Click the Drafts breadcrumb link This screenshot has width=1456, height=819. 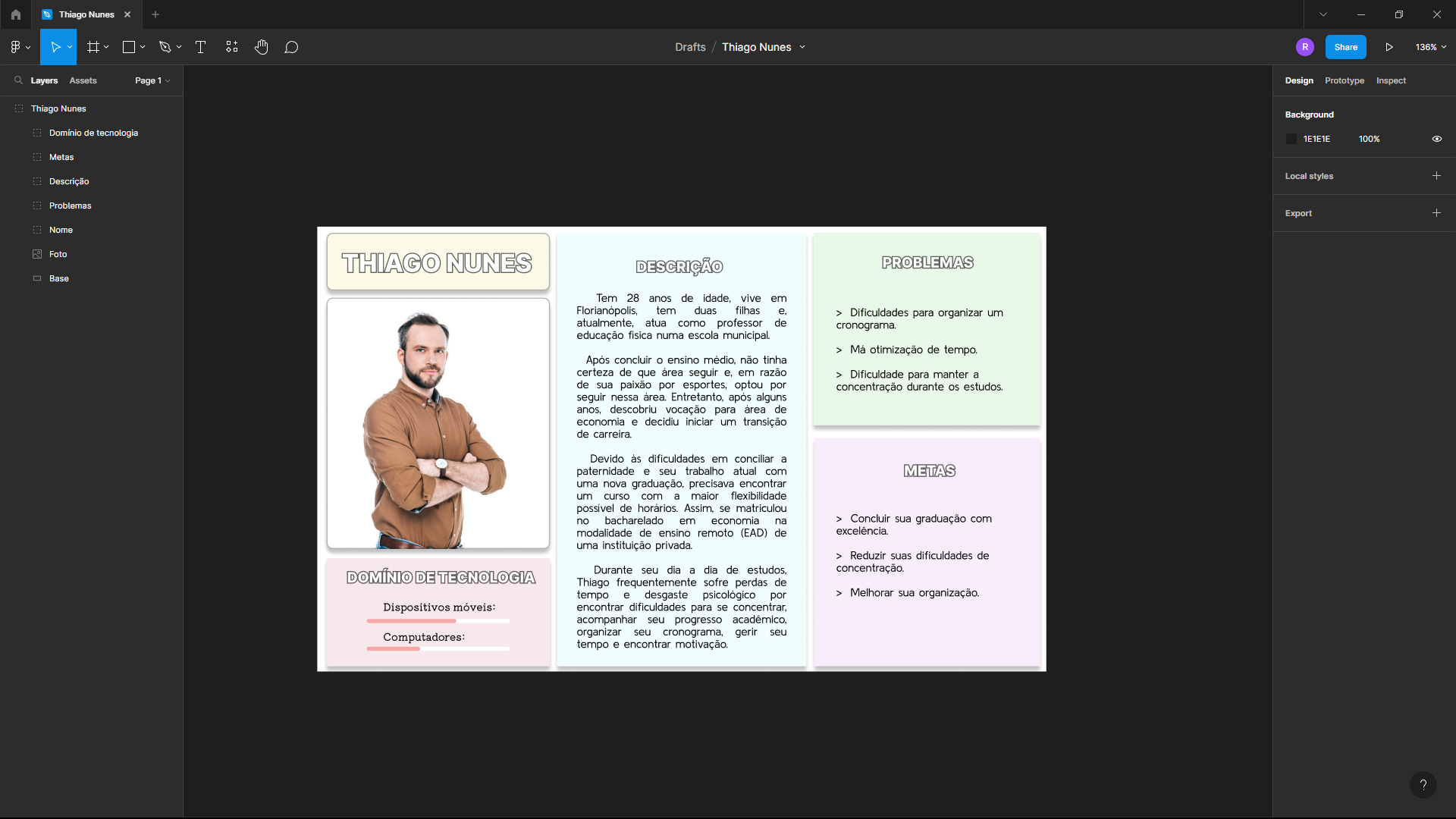point(690,47)
